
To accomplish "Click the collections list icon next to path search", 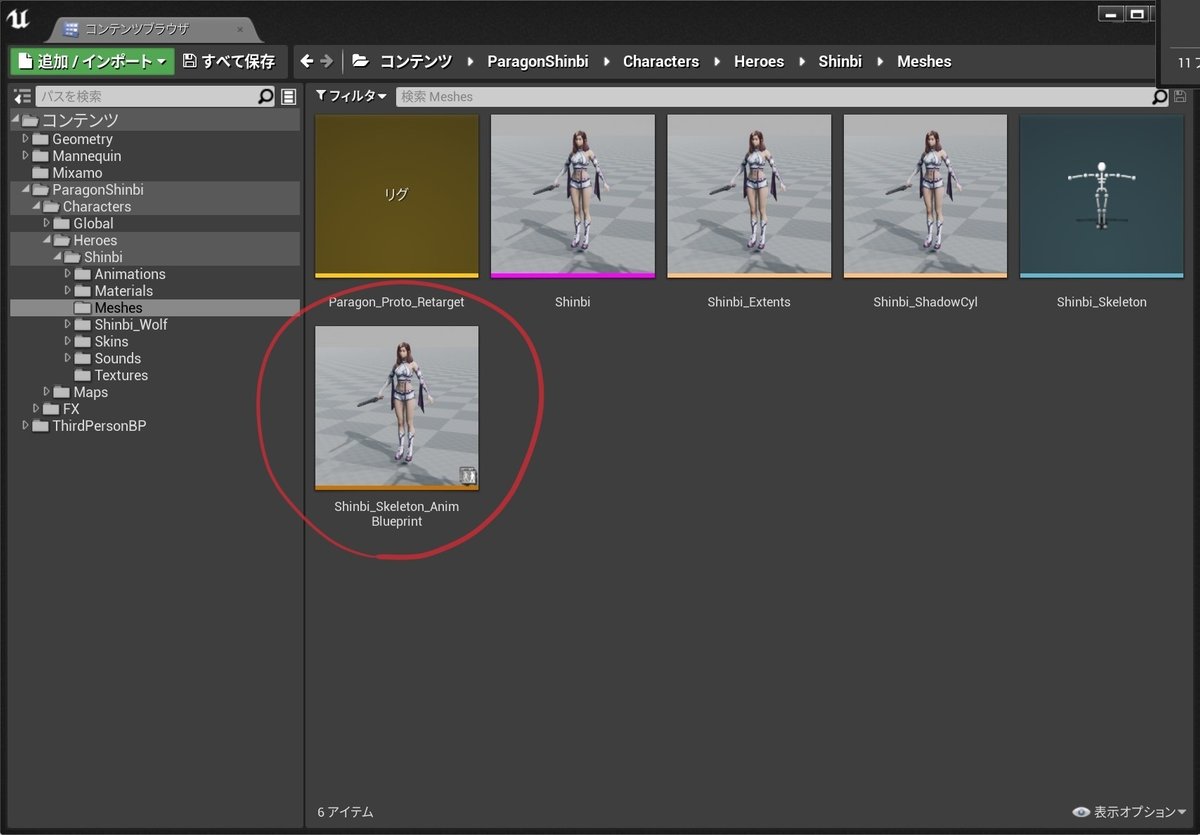I will click(x=288, y=96).
